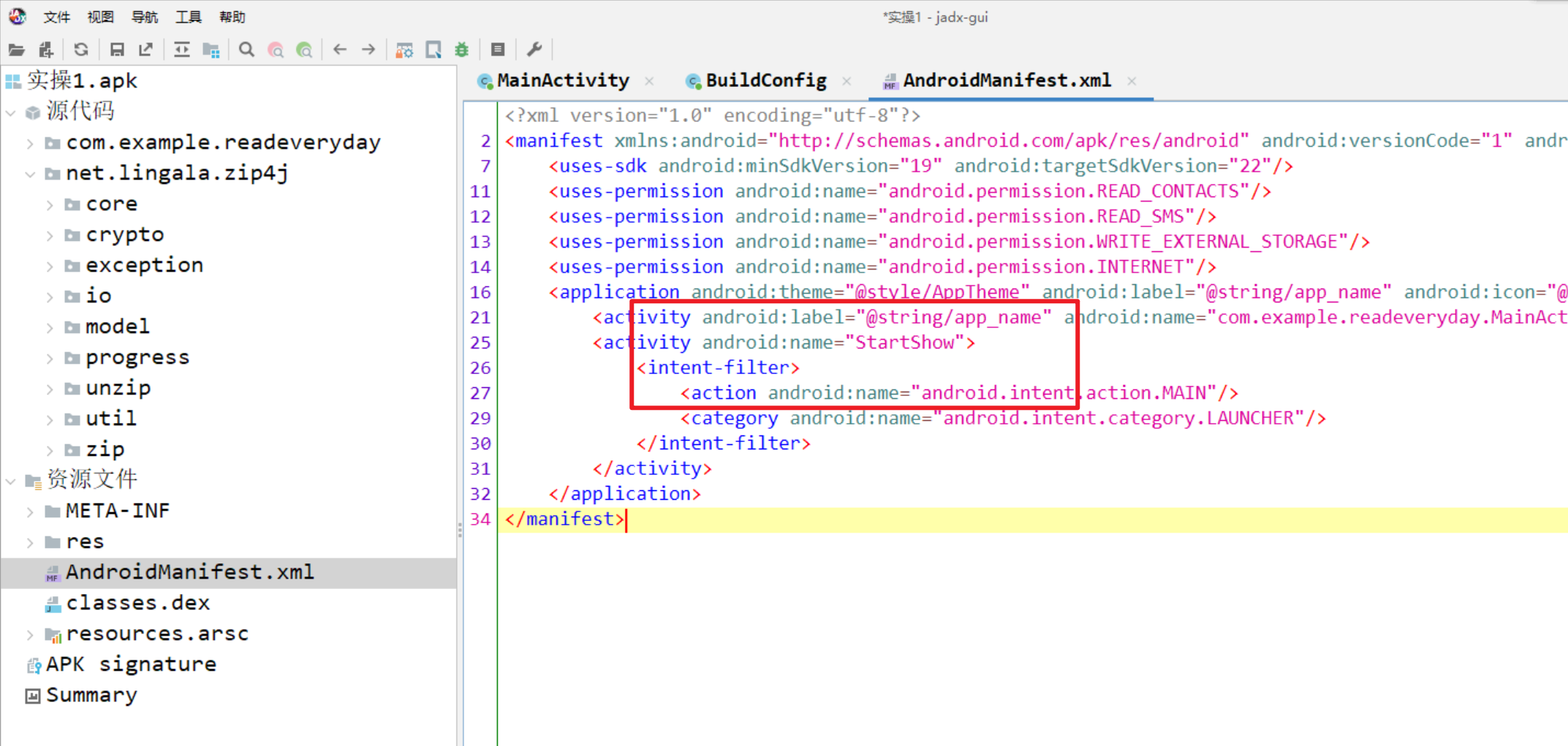Open preferences wrench icon
This screenshot has height=746, width=1568.
tap(534, 50)
